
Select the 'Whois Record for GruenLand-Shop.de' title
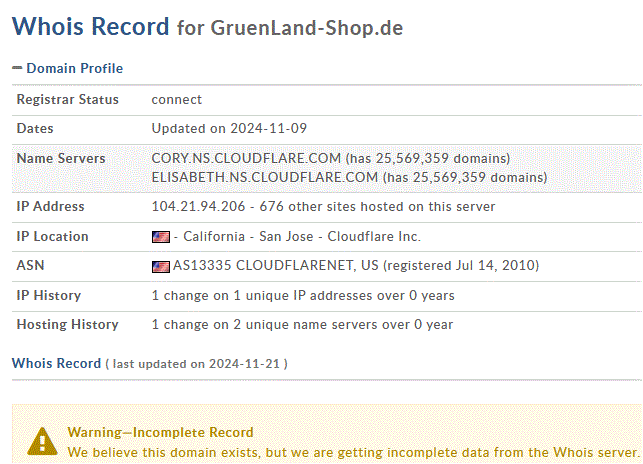[x=207, y=27]
